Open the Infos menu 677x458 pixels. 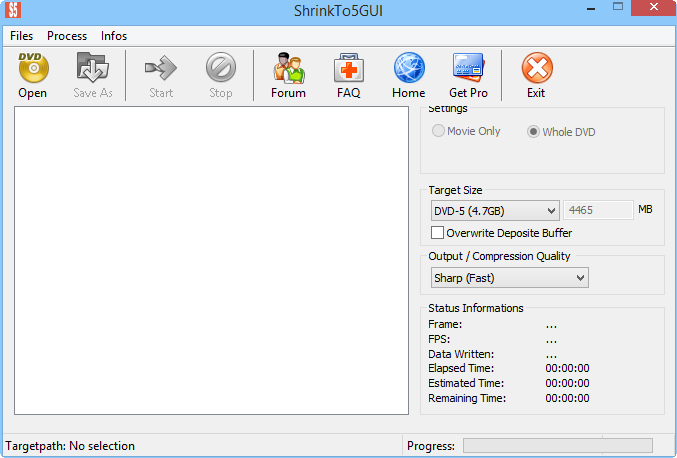(x=114, y=36)
